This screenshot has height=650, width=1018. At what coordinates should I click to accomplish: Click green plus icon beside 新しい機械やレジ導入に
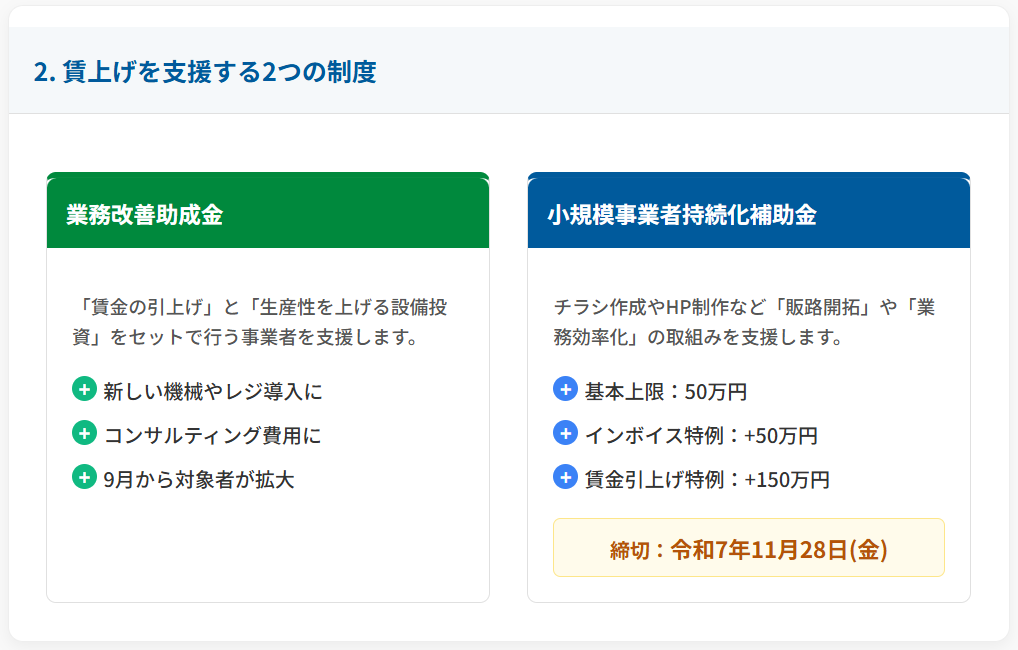pos(84,389)
